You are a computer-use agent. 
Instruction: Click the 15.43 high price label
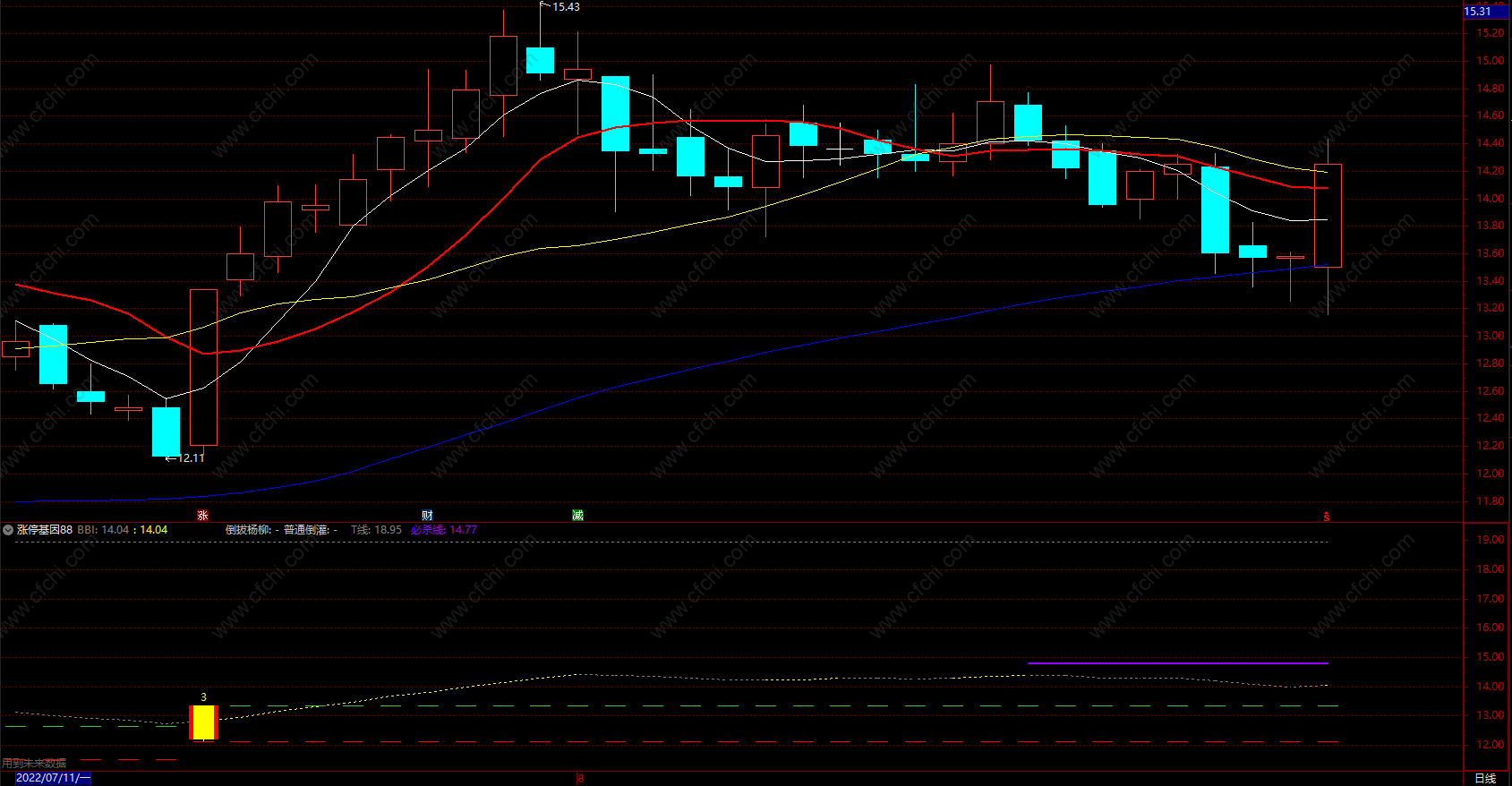pyautogui.click(x=566, y=7)
